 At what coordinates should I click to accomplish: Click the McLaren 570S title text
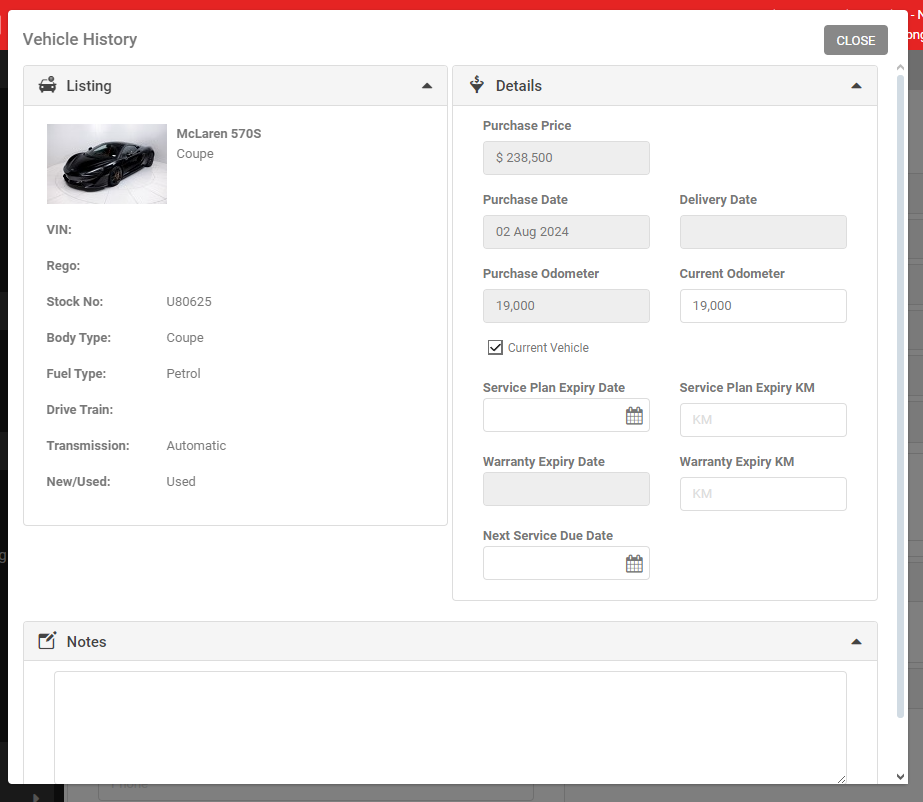[219, 134]
